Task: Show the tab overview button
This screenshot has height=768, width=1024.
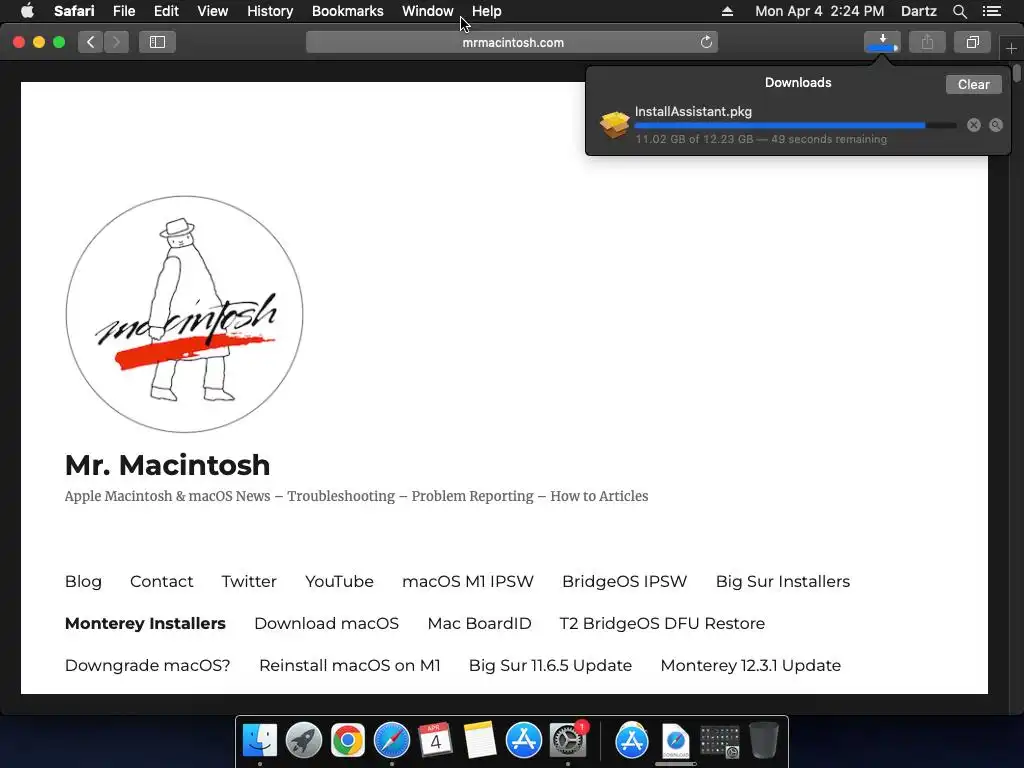Action: click(972, 42)
